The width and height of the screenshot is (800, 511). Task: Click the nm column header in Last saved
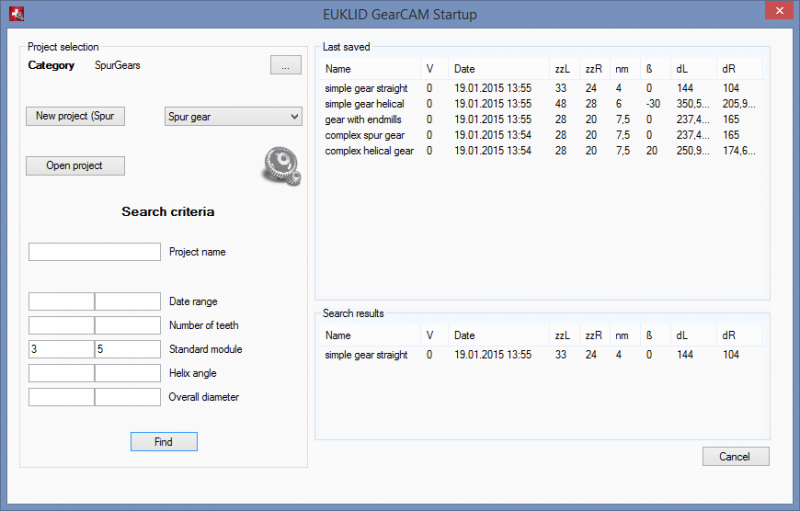(x=624, y=69)
